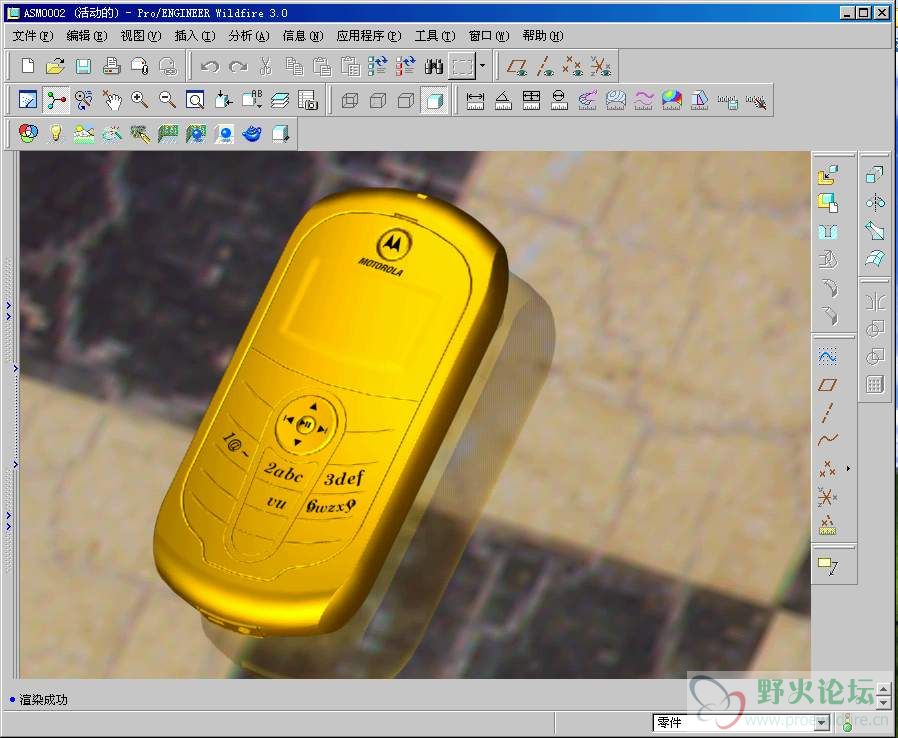
Task: Refit the model to the screen
Action: point(195,100)
